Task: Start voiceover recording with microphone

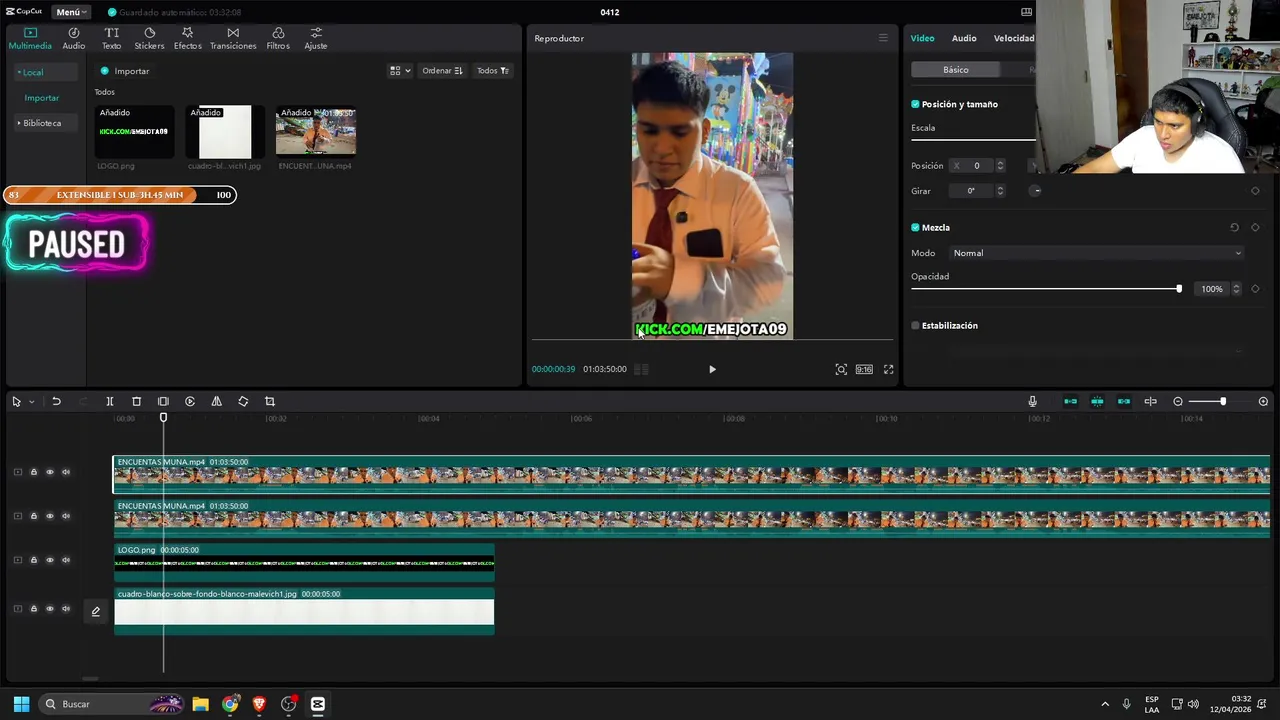Action: [1032, 401]
